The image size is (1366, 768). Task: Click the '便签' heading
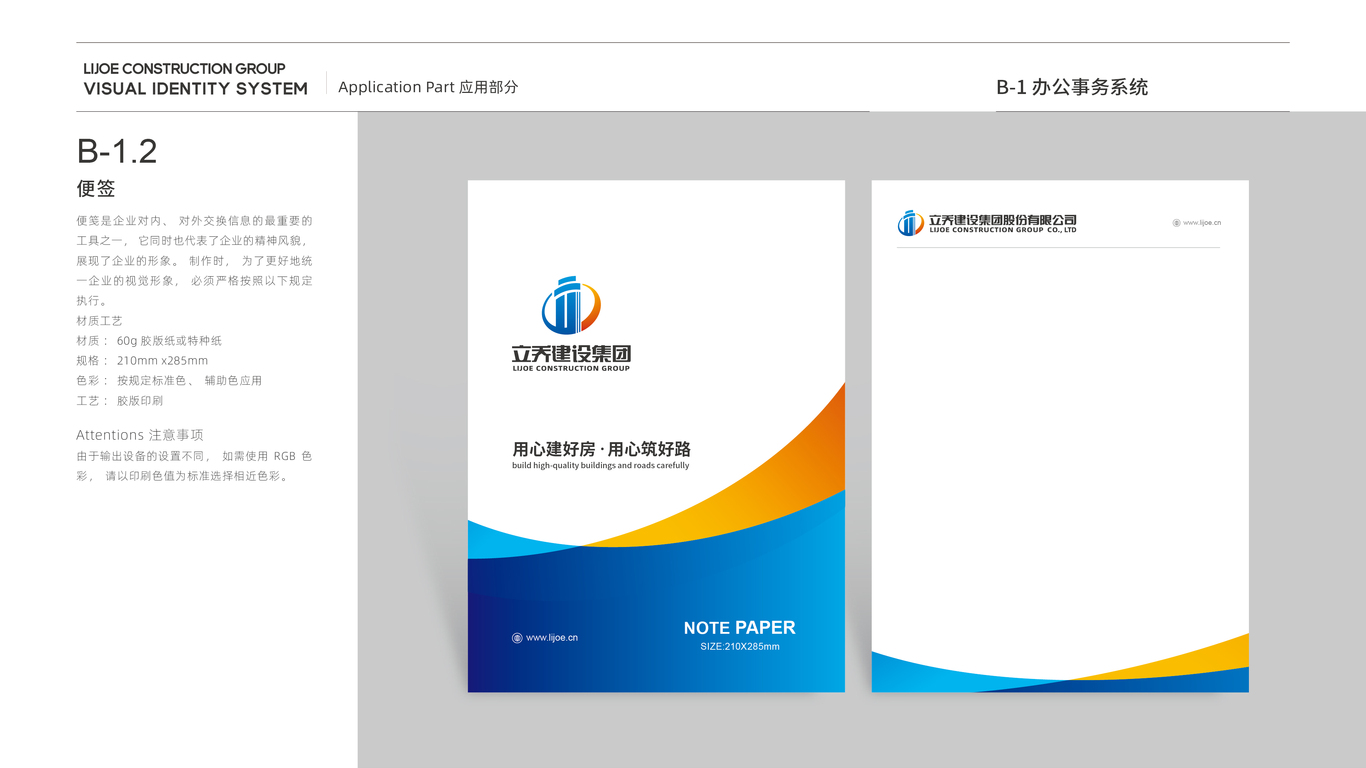click(96, 188)
